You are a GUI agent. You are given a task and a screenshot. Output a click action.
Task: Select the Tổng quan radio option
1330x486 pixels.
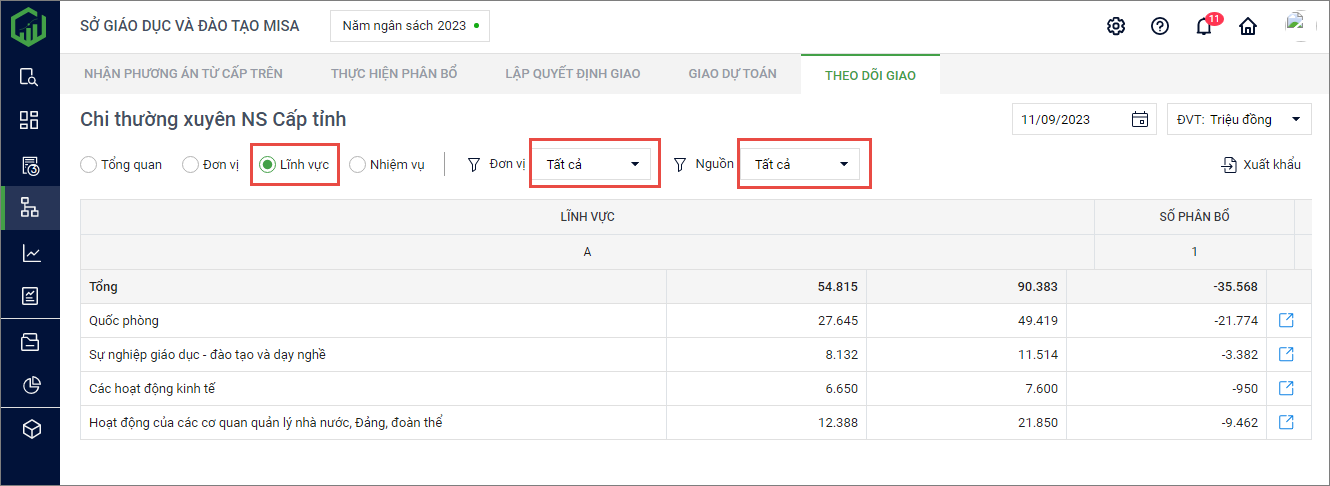(x=89, y=165)
